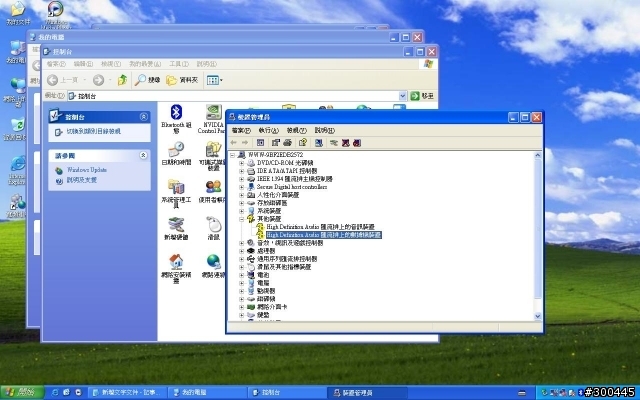The image size is (640, 400).
Task: Expand the IDE ATA/ATAPI 控制器 node
Action: pos(241,171)
